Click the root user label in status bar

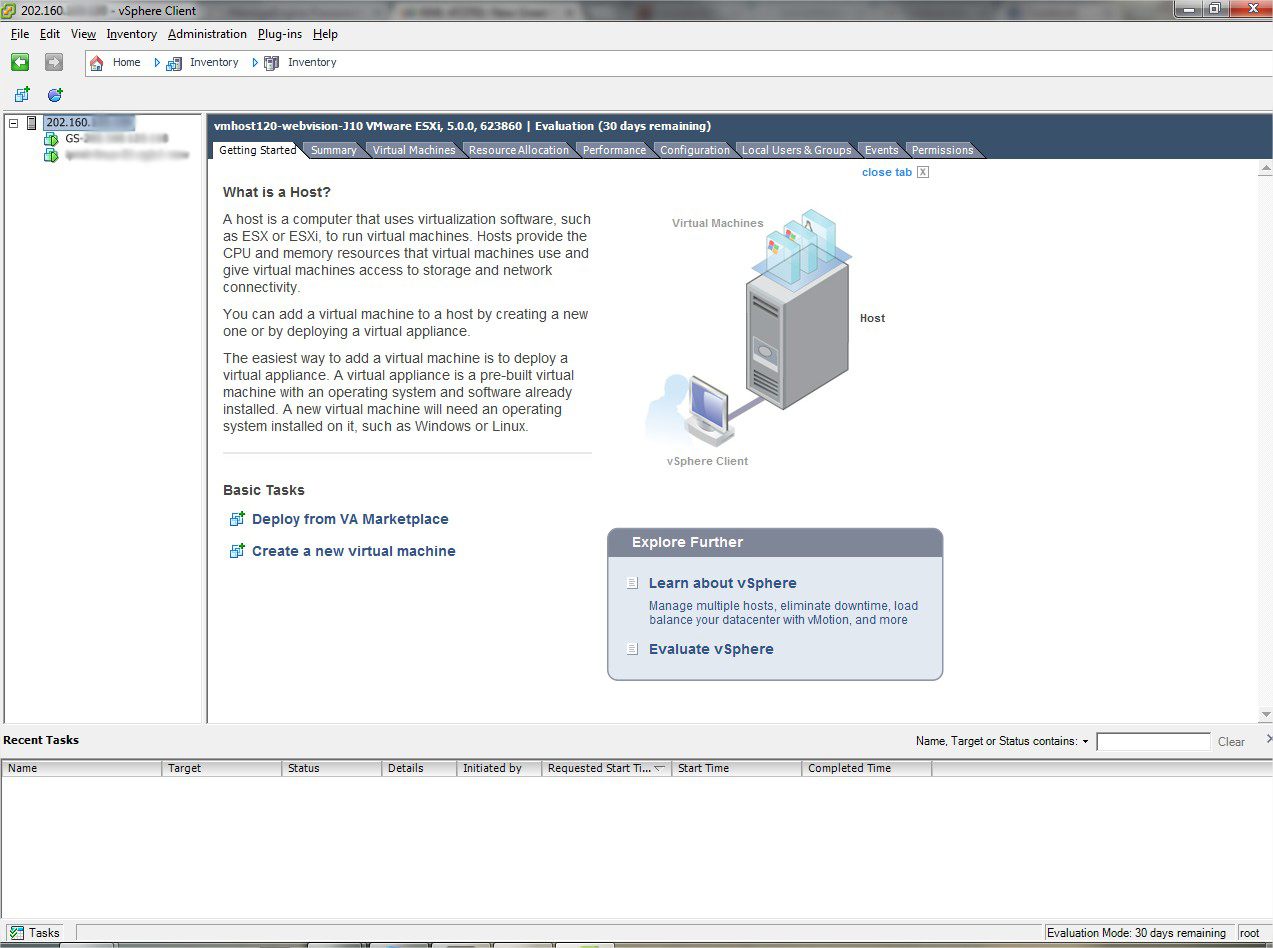1250,933
